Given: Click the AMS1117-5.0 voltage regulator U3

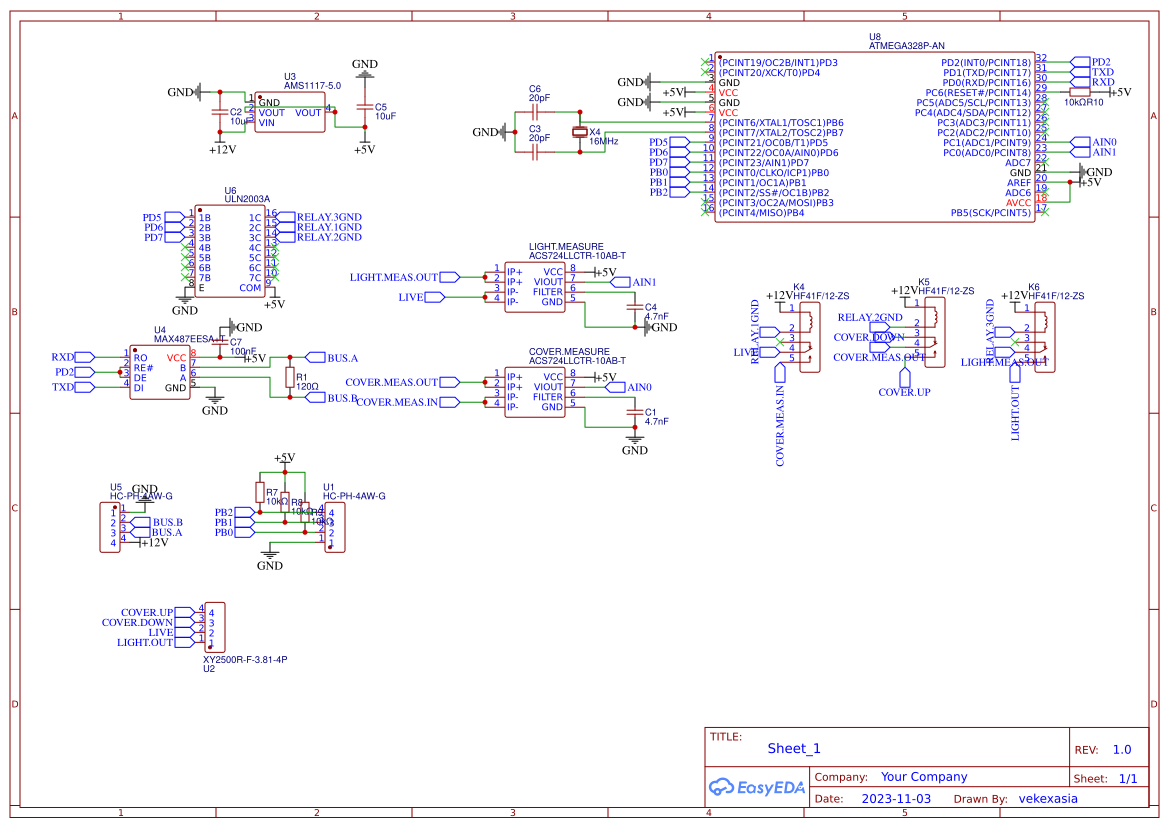Looking at the screenshot, I should (x=292, y=110).
